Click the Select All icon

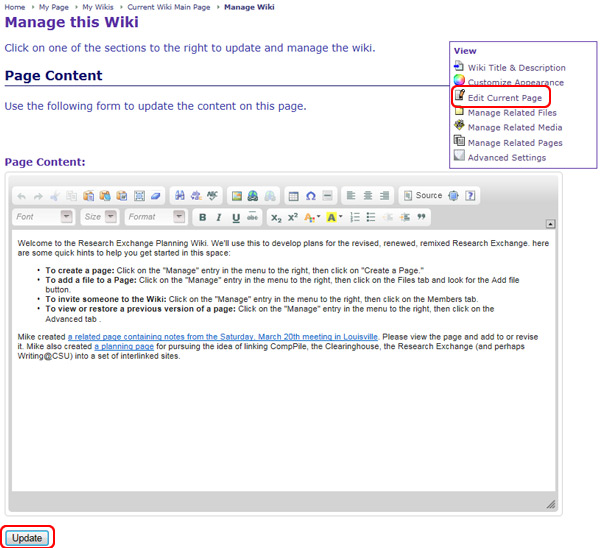click(x=139, y=196)
